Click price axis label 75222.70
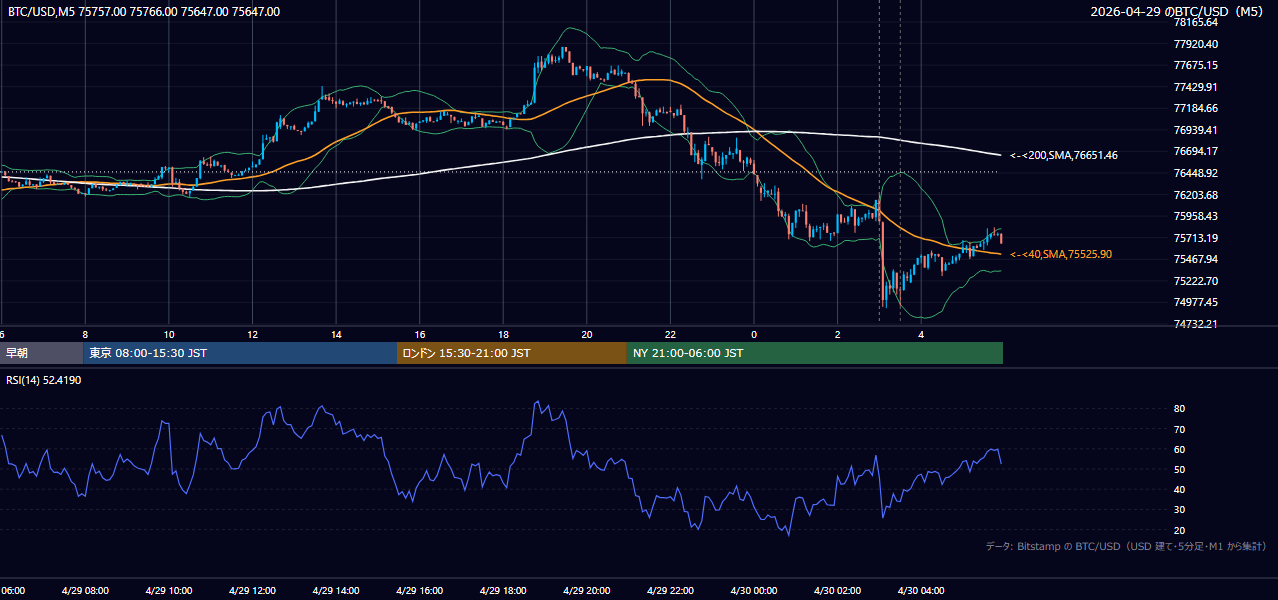 (x=1196, y=281)
